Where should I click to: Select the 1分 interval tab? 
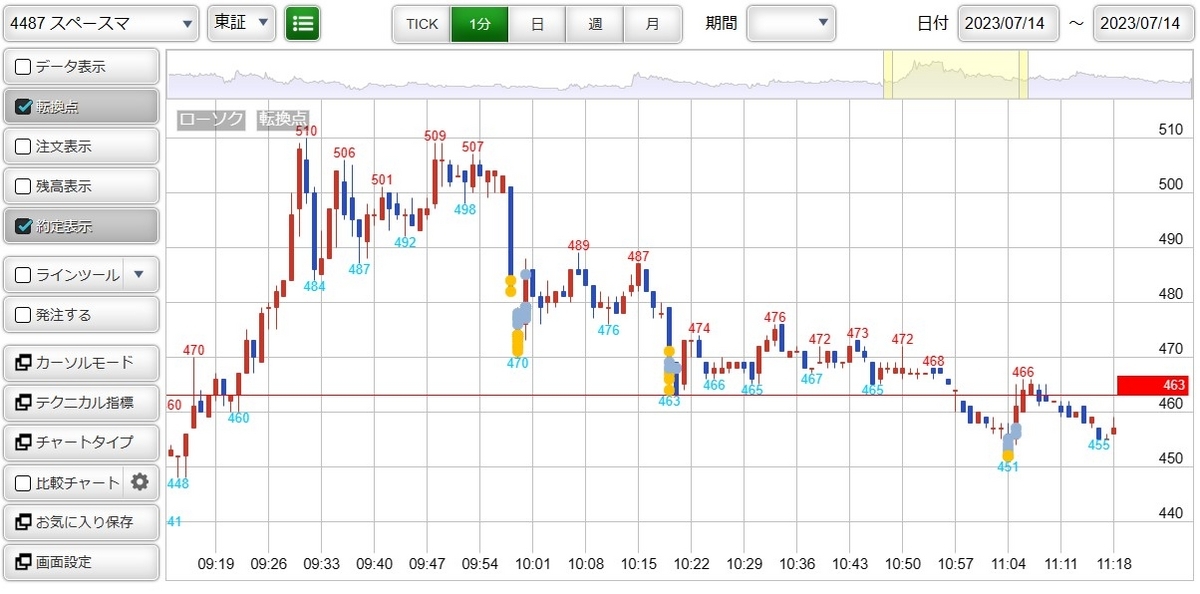point(480,24)
